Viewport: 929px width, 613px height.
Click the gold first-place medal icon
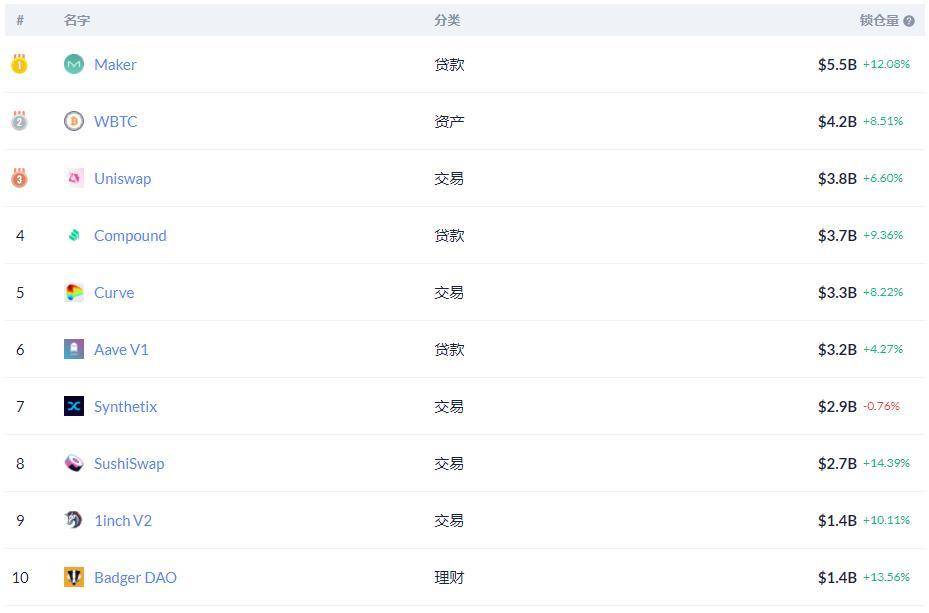[19, 64]
